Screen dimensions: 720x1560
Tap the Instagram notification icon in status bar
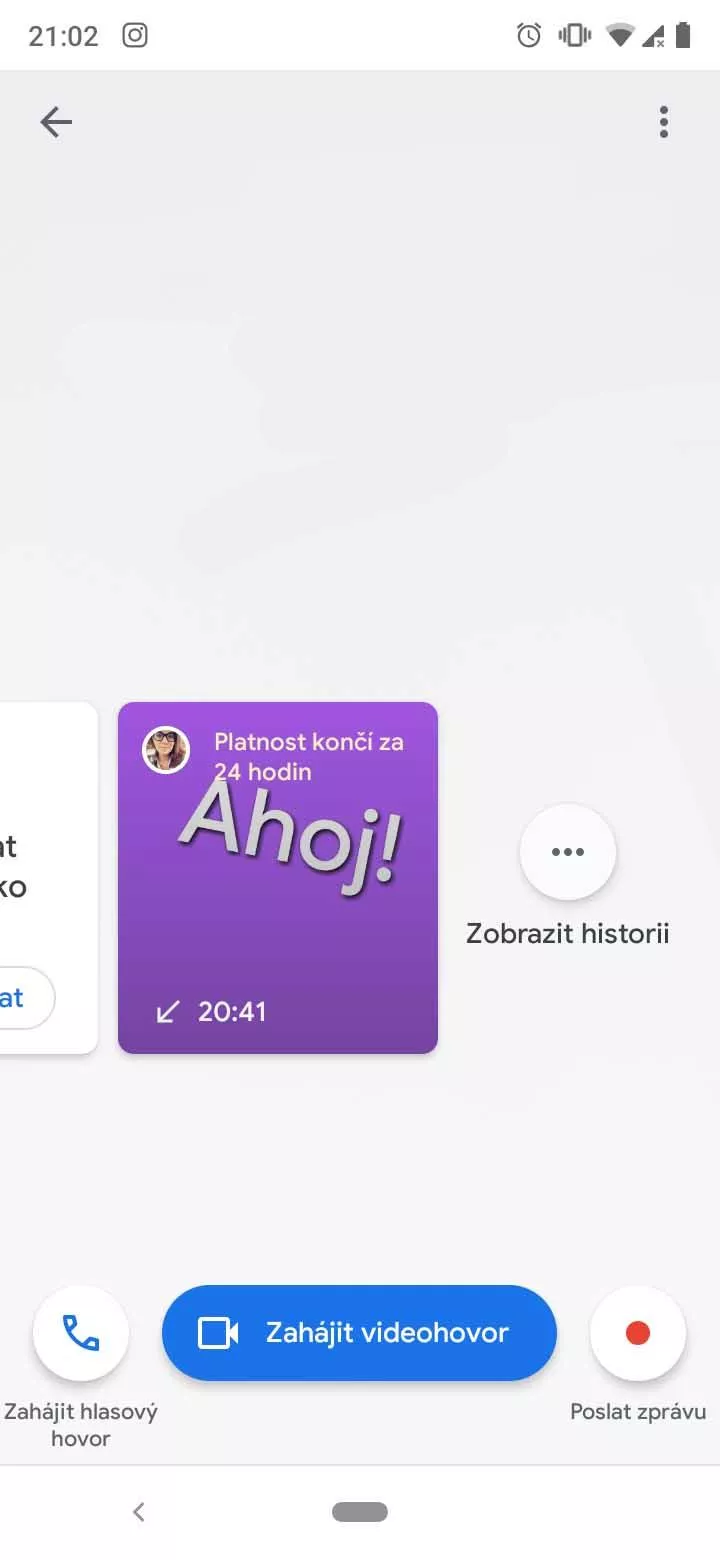coord(135,36)
